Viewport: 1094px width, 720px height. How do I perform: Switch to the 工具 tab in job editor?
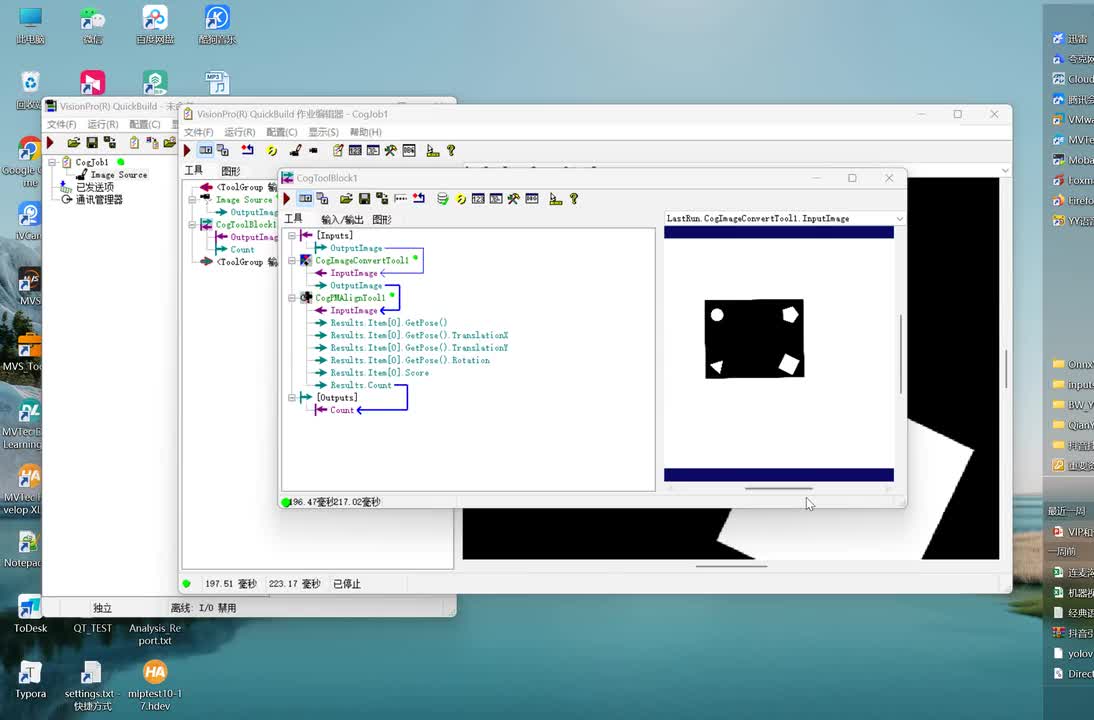(194, 170)
